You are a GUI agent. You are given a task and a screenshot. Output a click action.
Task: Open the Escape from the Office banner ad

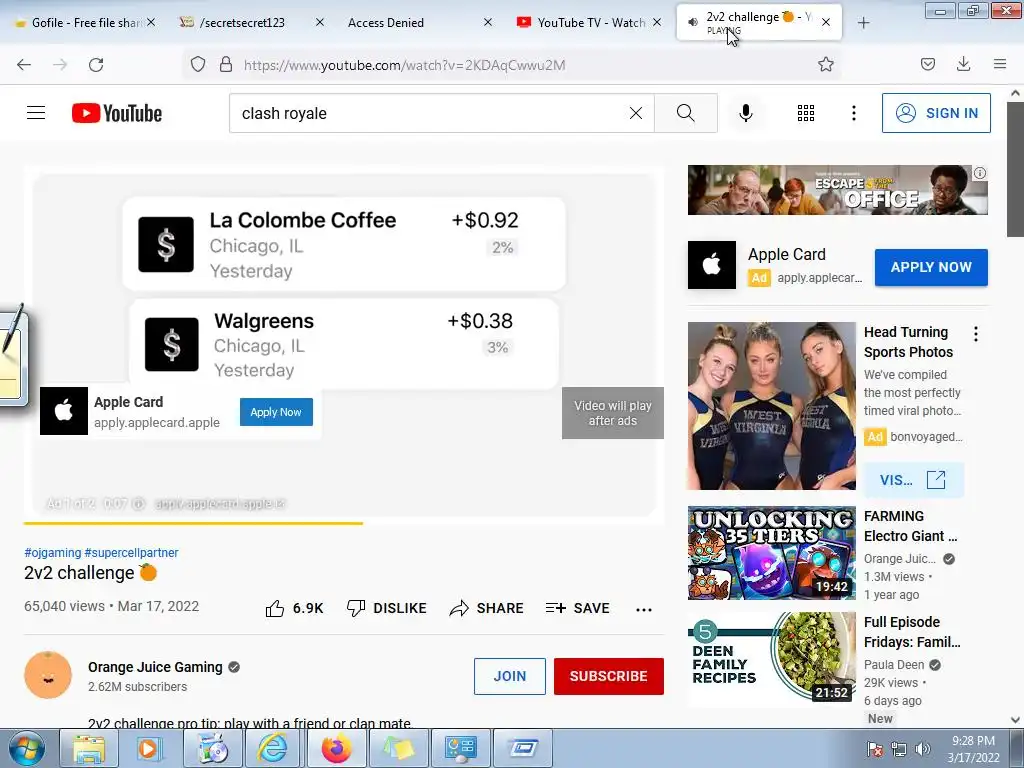(x=837, y=190)
